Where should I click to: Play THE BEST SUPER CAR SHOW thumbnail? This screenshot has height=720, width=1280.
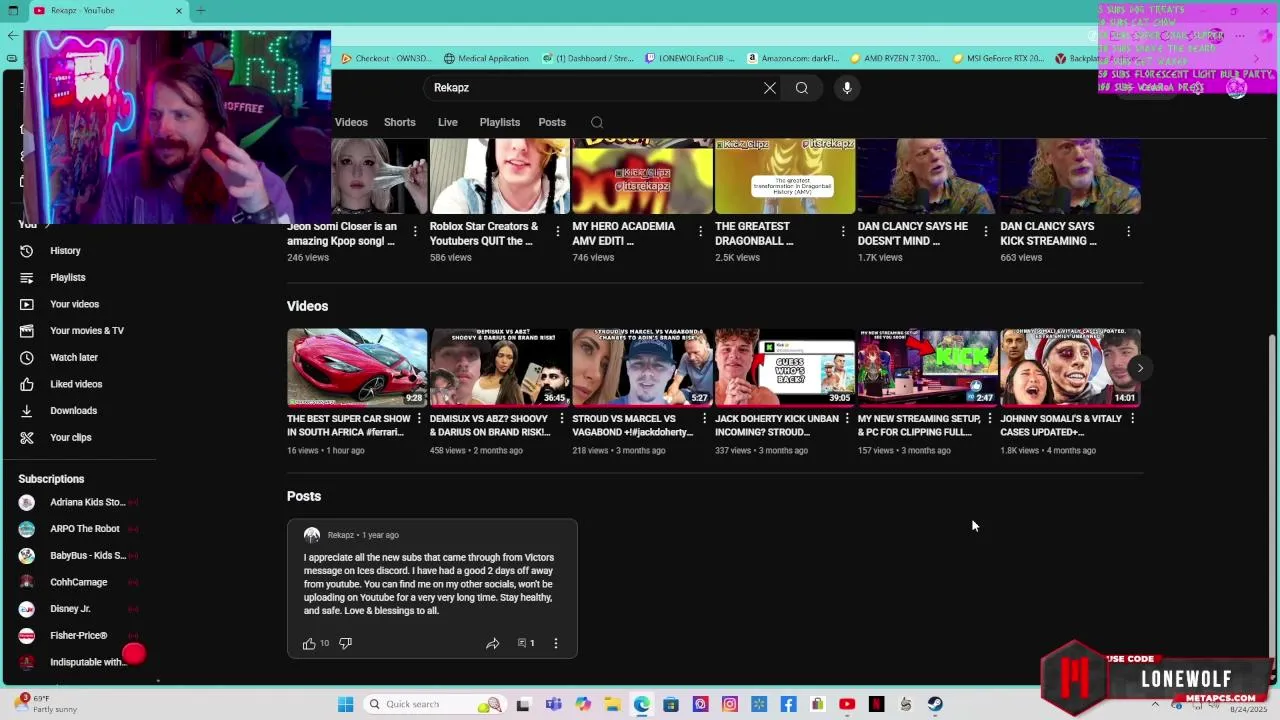357,367
